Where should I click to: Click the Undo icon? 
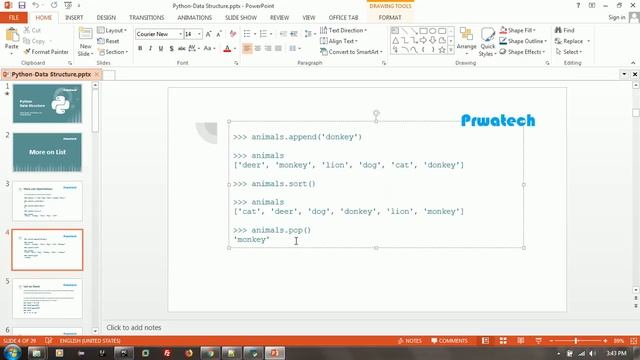point(36,5)
